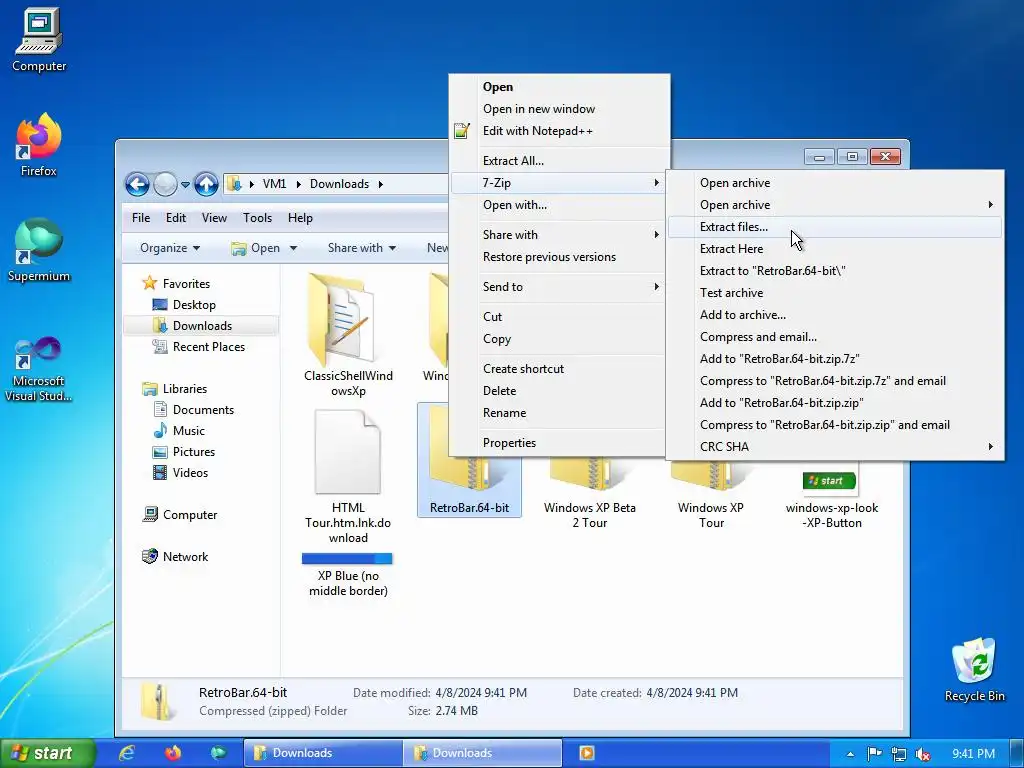Open the Supermium desktop shortcut

39,250
